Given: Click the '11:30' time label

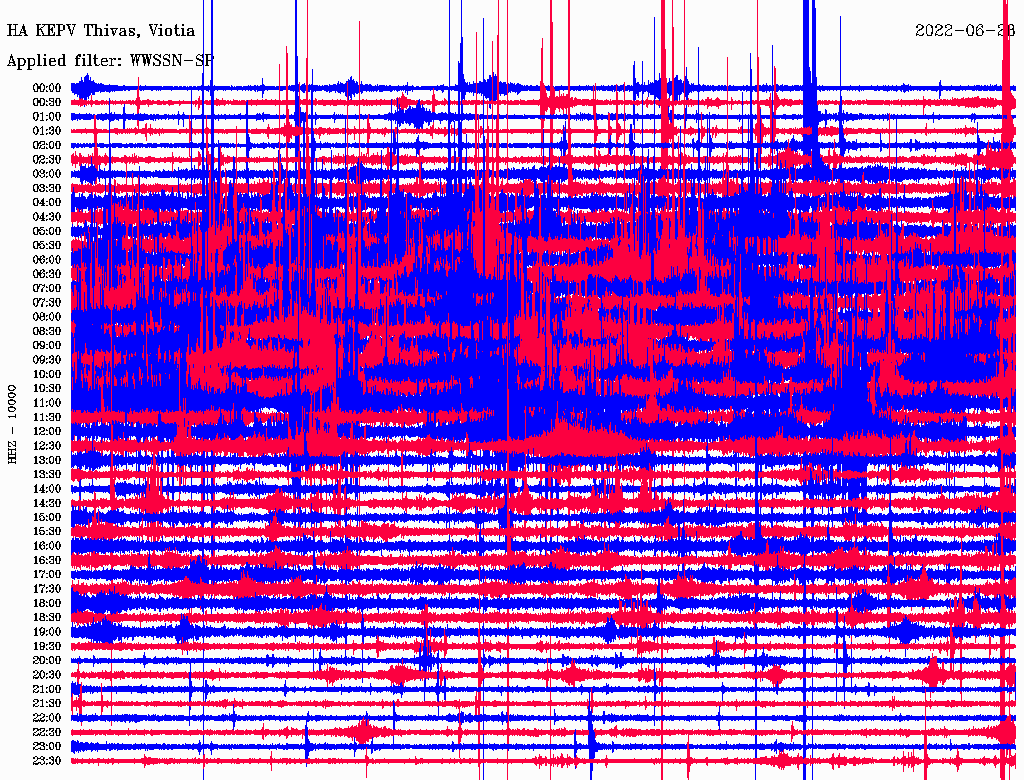Looking at the screenshot, I should click(47, 417).
